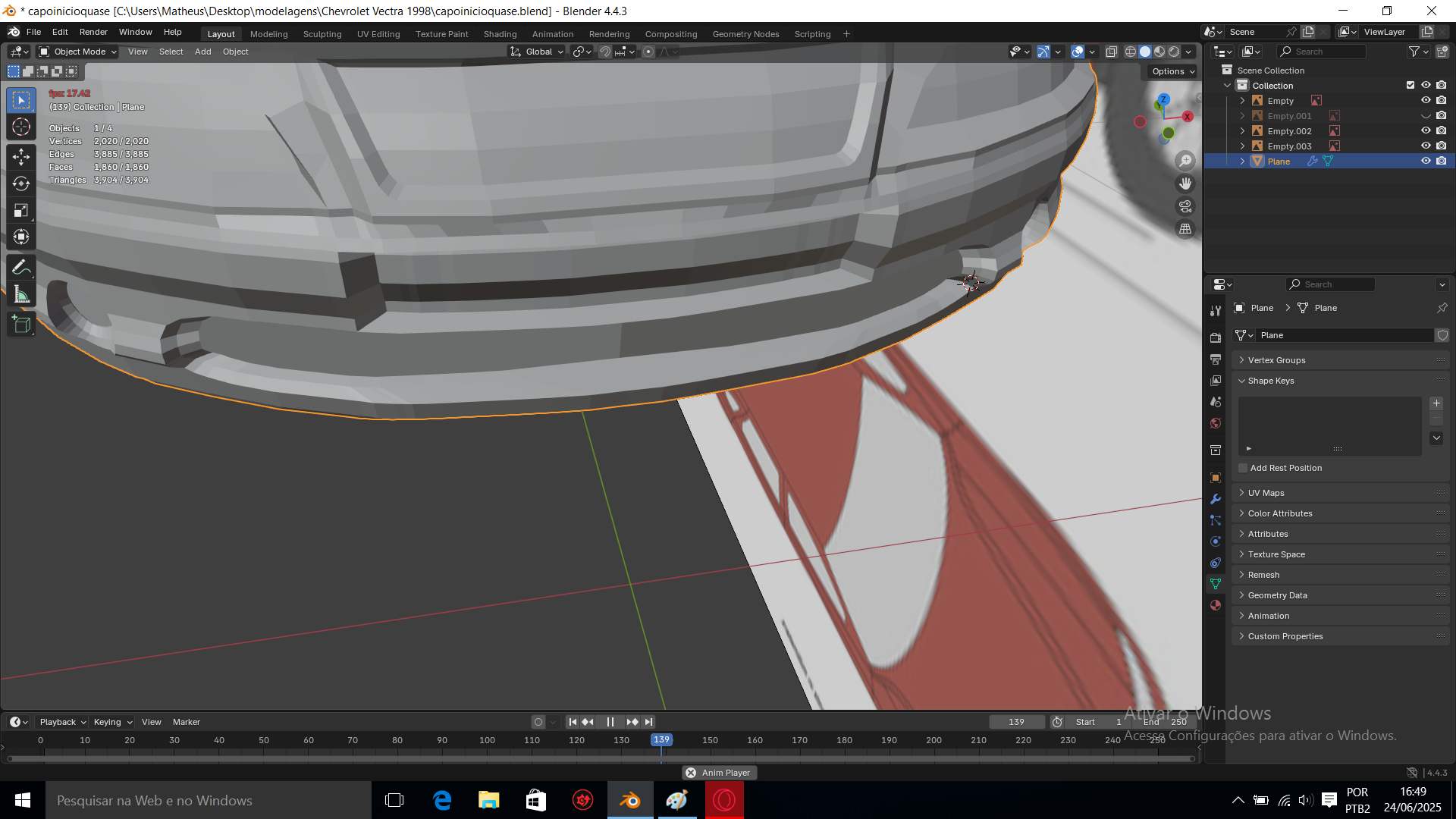Select the Measure tool
This screenshot has height=819, width=1456.
(21, 295)
